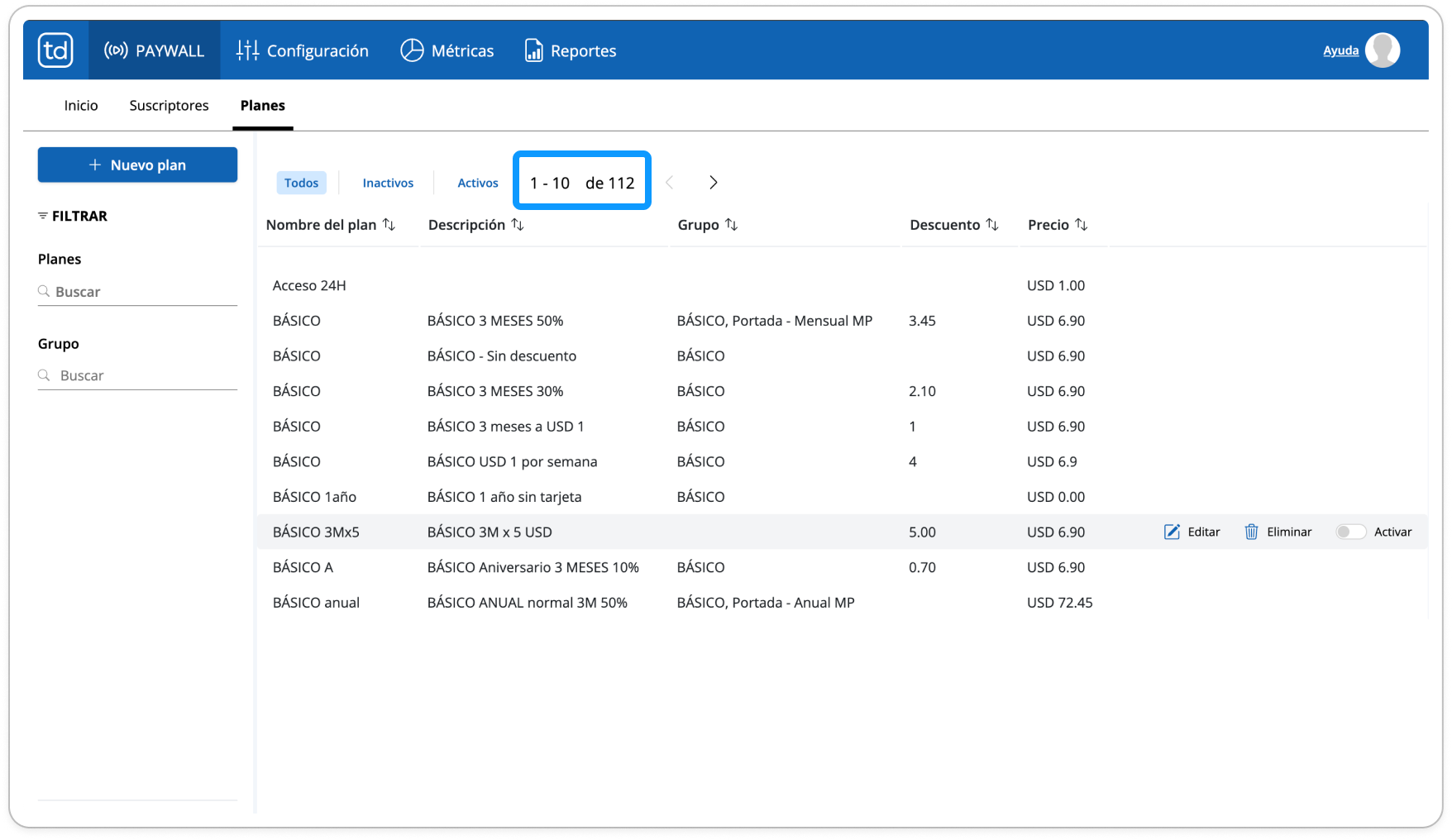
Task: Click the Planes search field
Action: pos(137,292)
